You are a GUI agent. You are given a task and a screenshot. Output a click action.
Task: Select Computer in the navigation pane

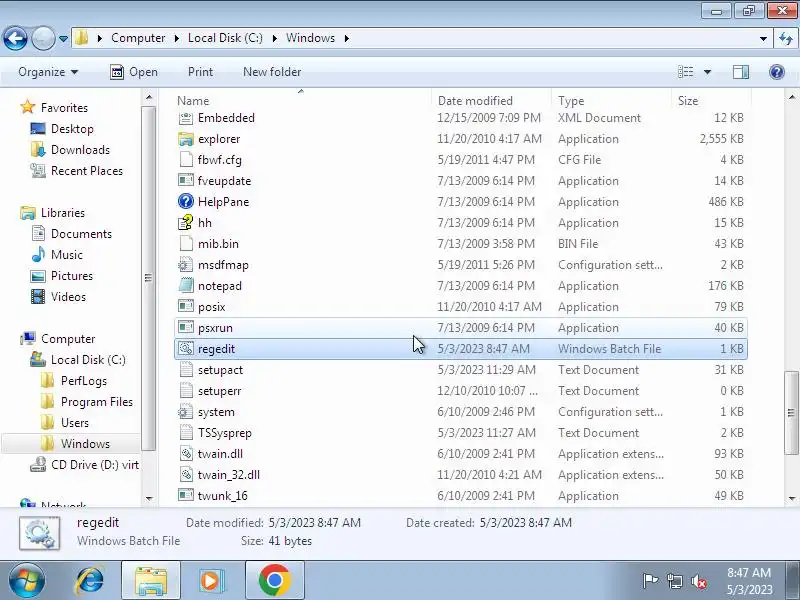(68, 339)
